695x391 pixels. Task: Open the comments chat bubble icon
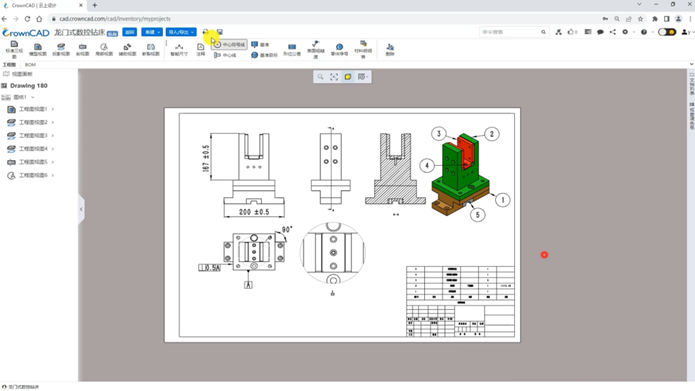tap(600, 32)
